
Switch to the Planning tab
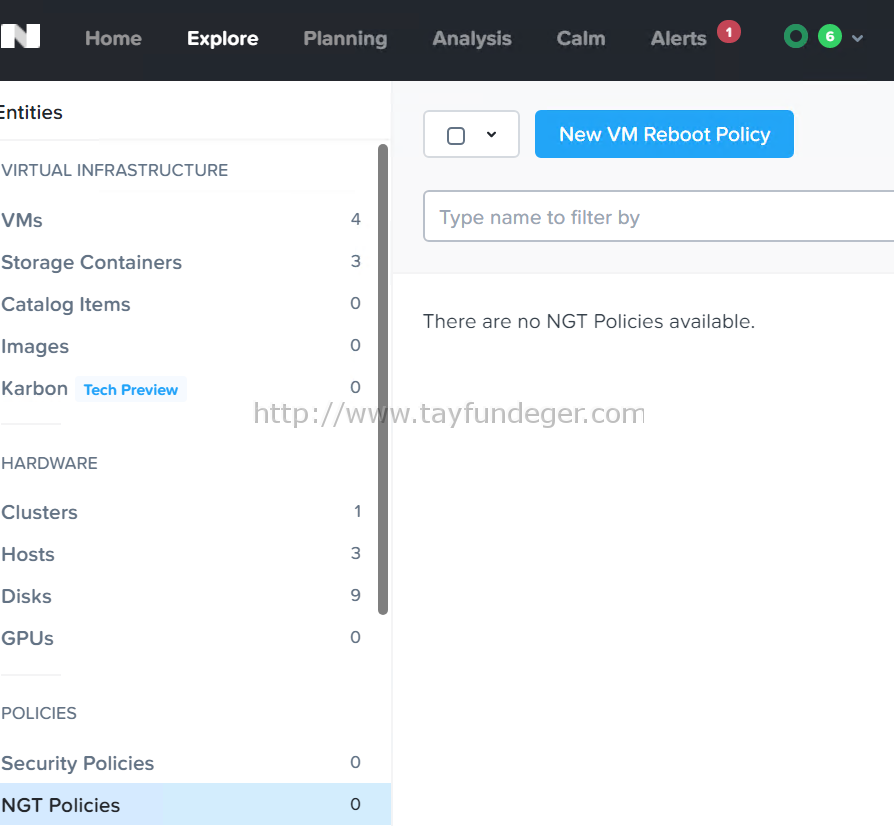click(345, 38)
